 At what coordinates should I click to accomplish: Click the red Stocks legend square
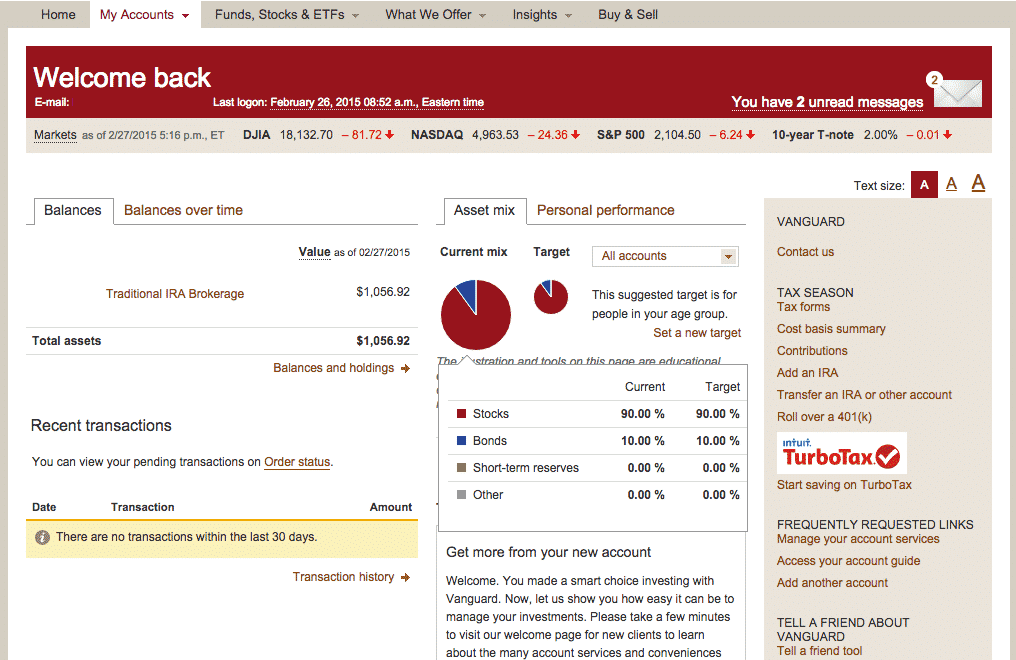point(461,413)
